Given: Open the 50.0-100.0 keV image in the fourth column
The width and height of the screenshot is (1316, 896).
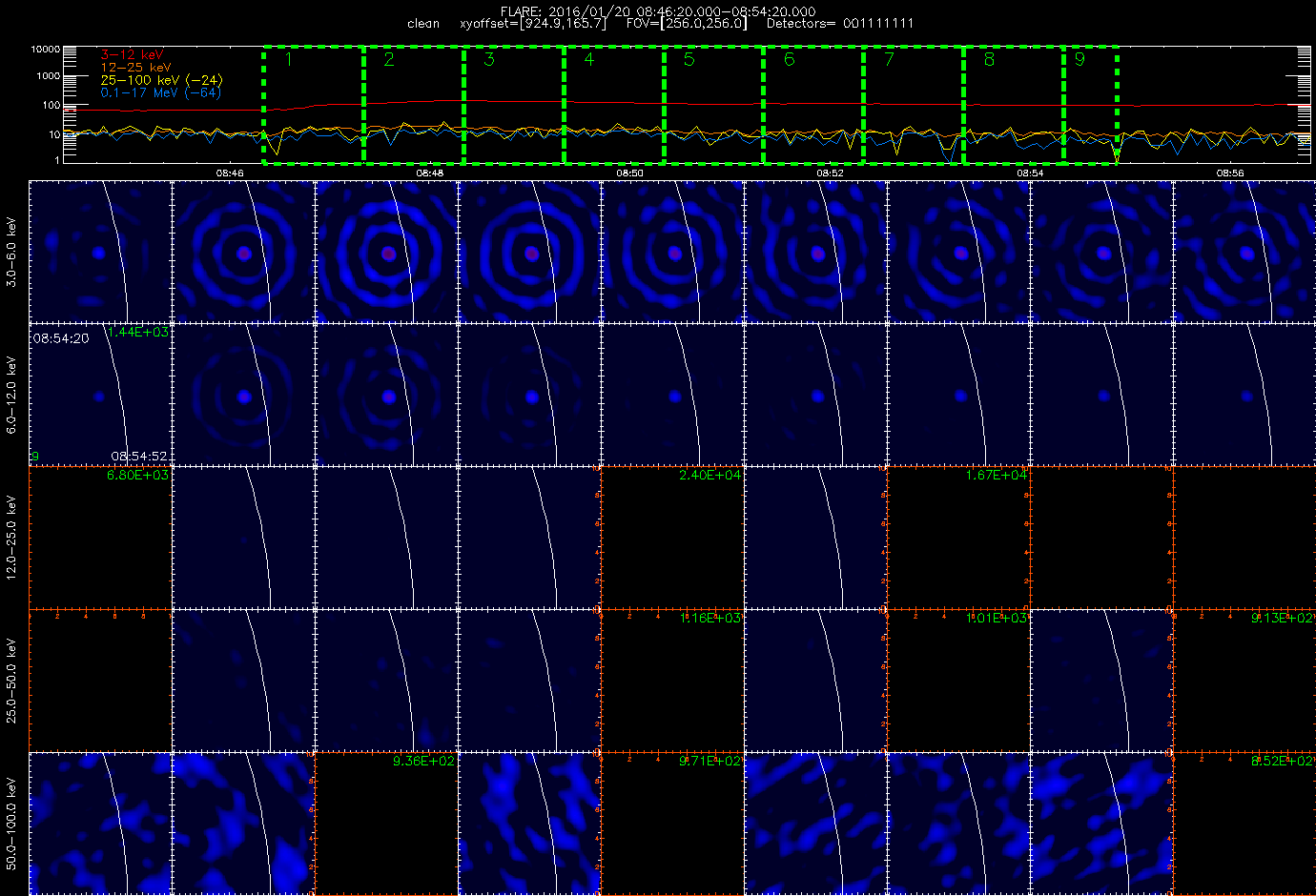Looking at the screenshot, I should (529, 824).
